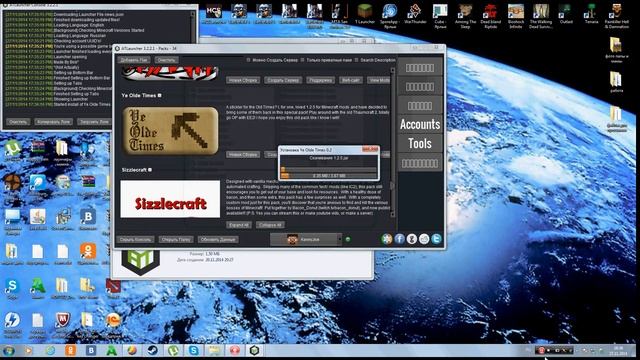Viewport: 640px width, 360px height.
Task: Click 'Веб-сайт' button for top pack
Action: click(x=351, y=80)
